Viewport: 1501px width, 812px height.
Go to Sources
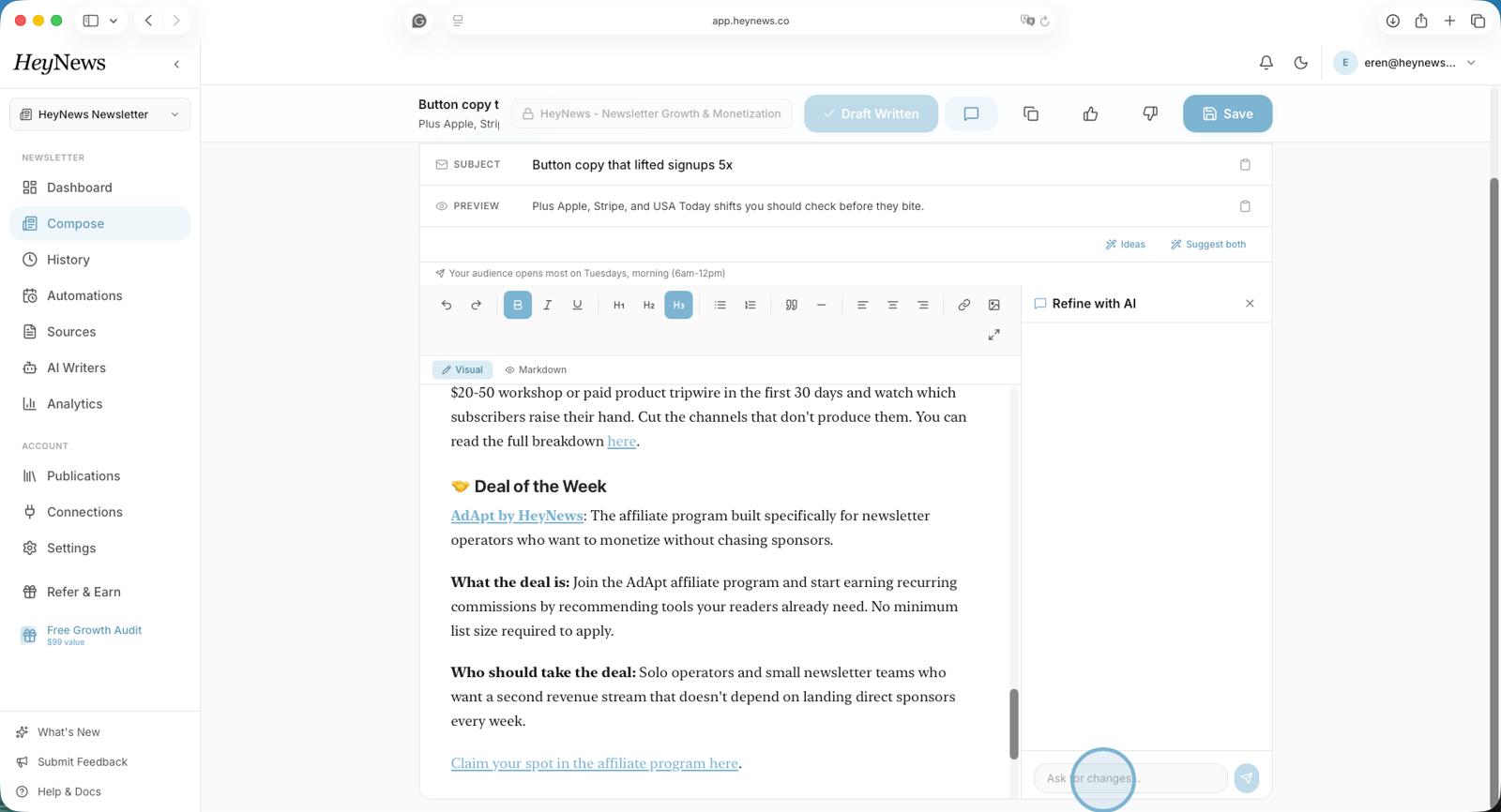[100, 332]
